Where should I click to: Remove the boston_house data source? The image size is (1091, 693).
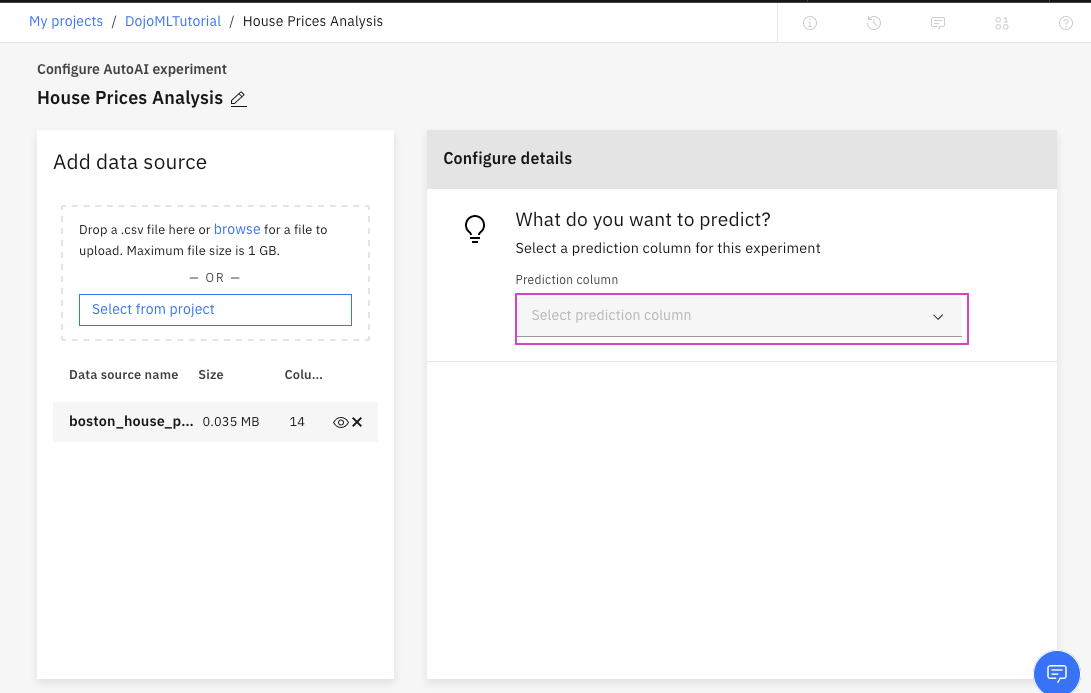357,422
